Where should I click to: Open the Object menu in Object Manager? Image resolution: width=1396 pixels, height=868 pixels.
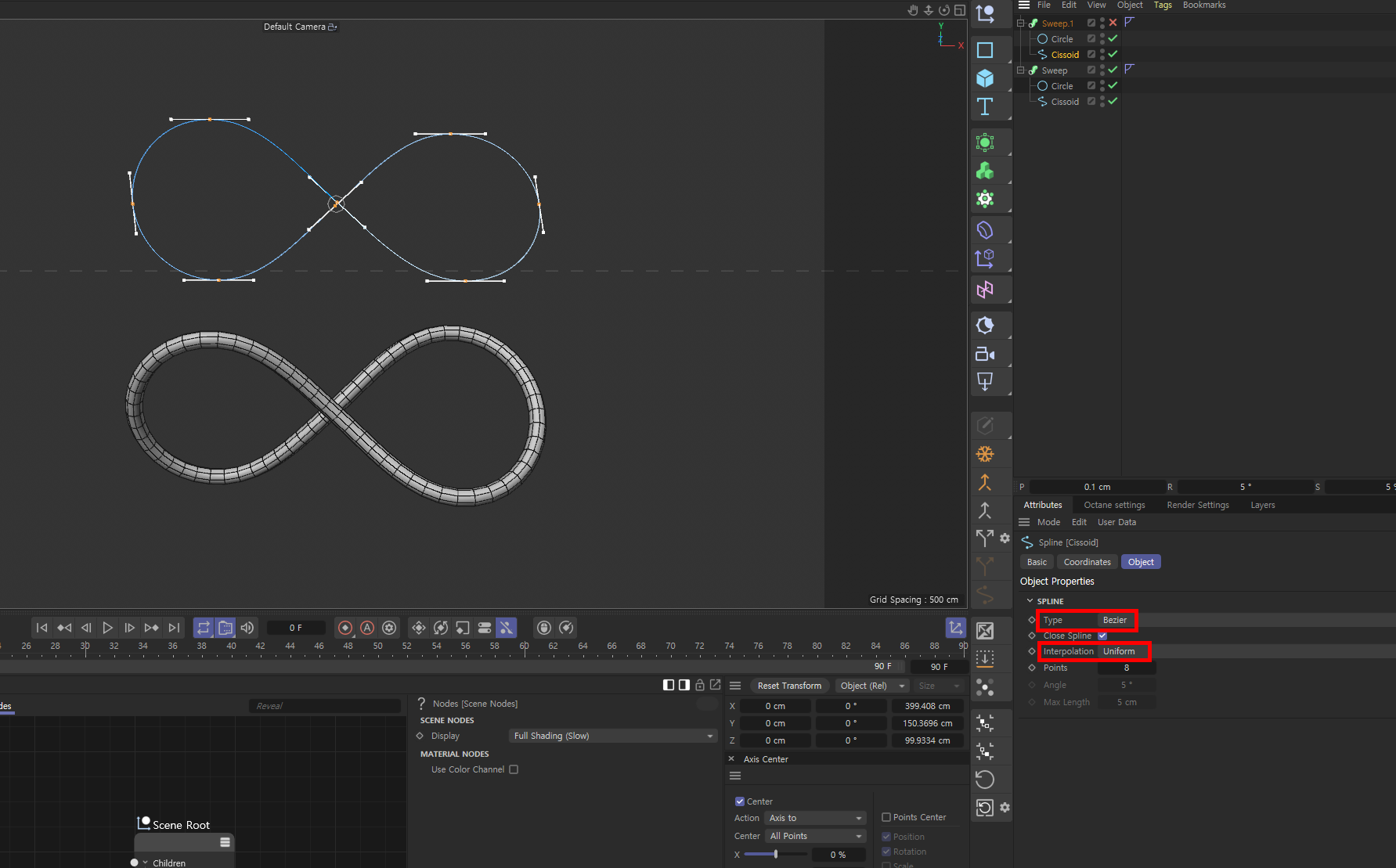point(1130,5)
